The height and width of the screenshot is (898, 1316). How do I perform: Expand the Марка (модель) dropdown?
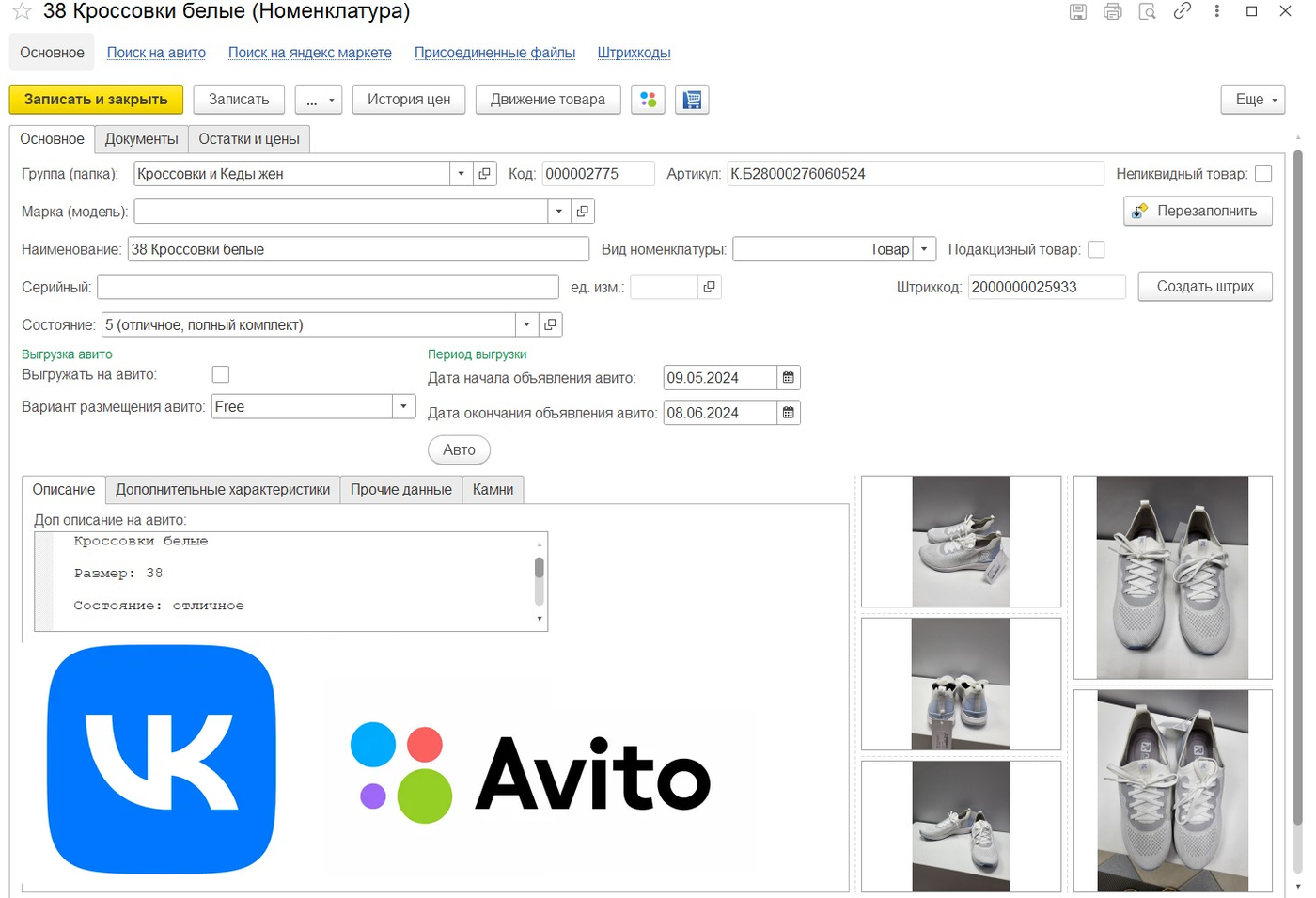pyautogui.click(x=559, y=212)
